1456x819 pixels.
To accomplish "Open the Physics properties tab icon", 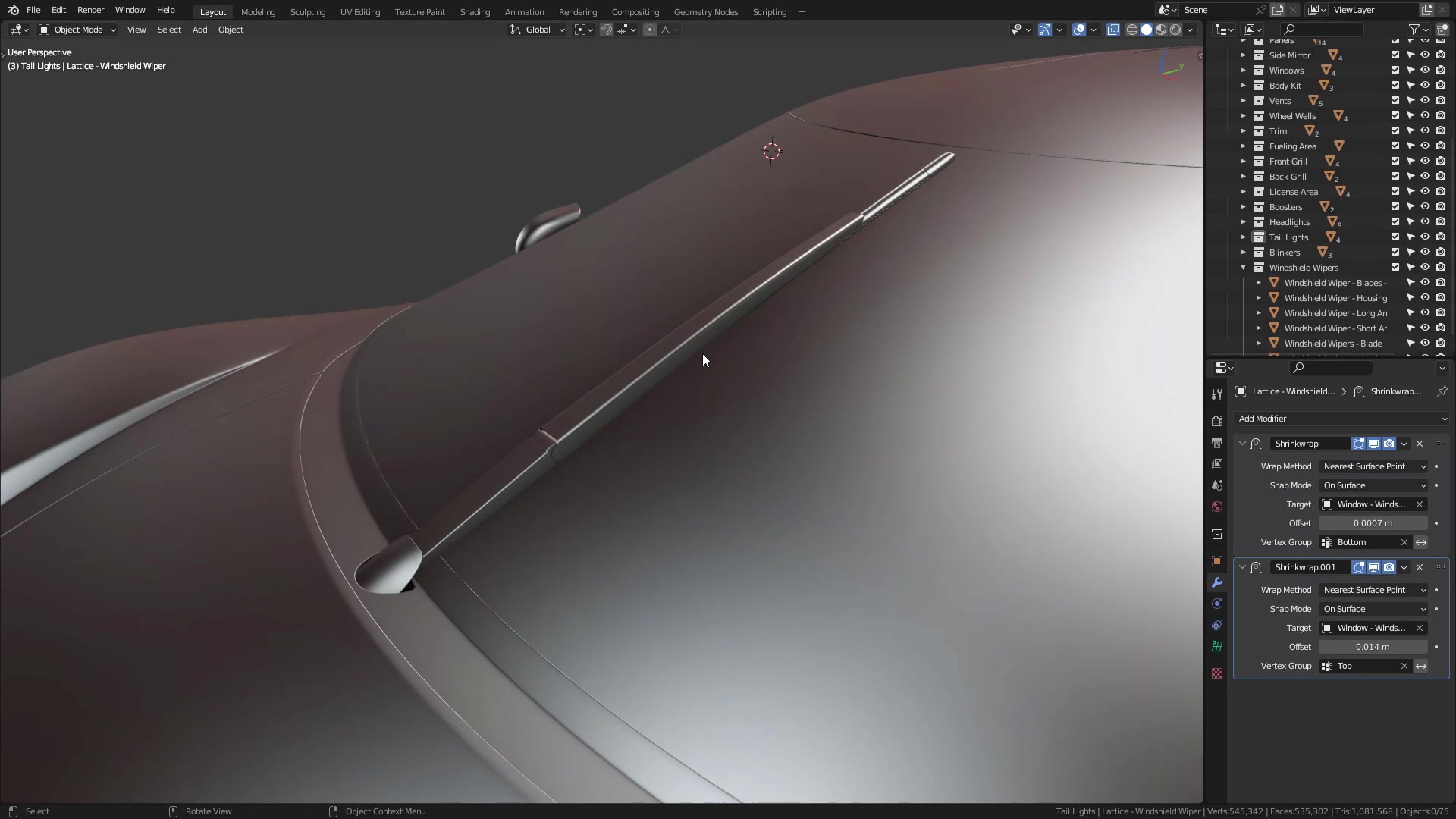I will pos(1217,604).
